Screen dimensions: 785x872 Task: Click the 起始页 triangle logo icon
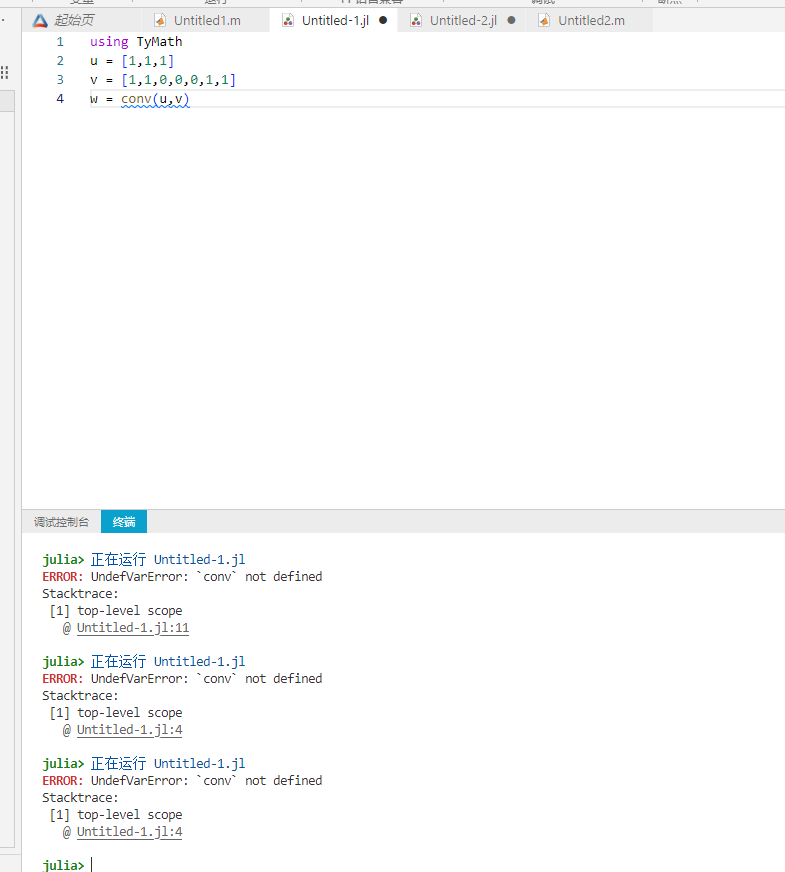pyautogui.click(x=40, y=21)
